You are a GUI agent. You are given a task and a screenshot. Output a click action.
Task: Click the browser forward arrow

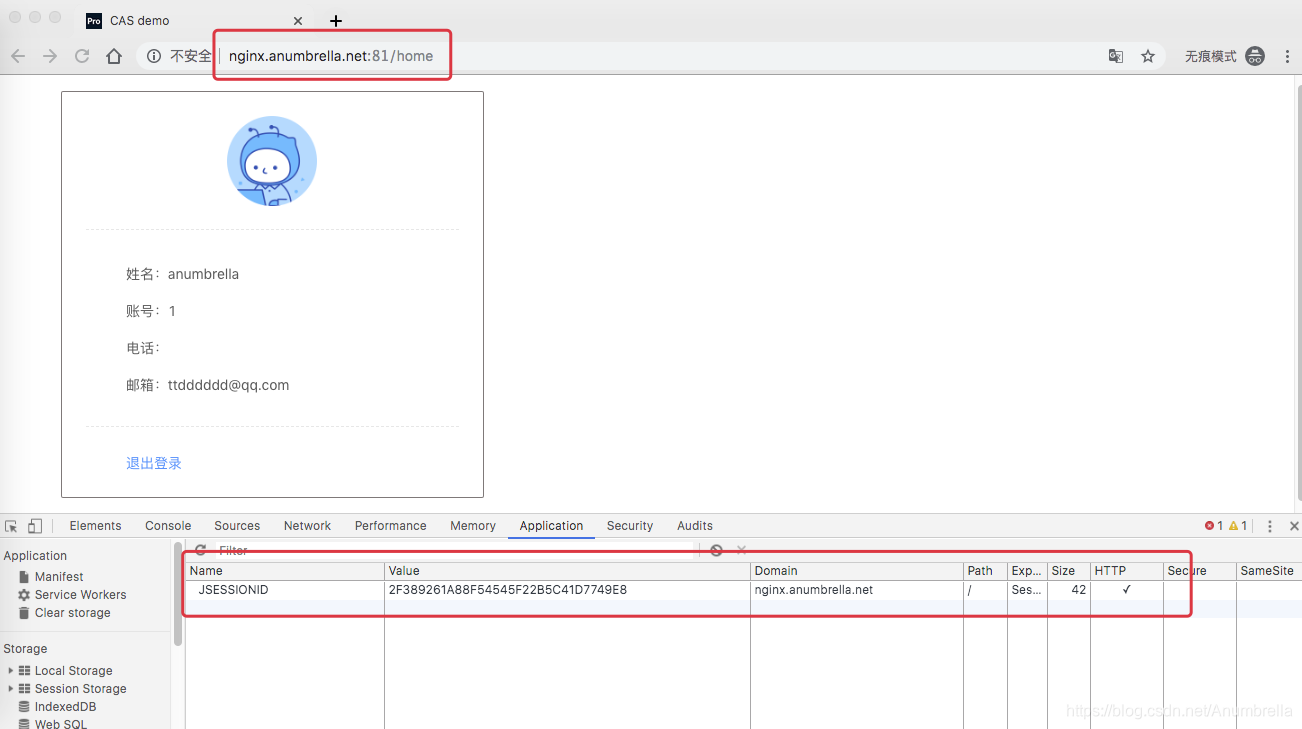[50, 56]
